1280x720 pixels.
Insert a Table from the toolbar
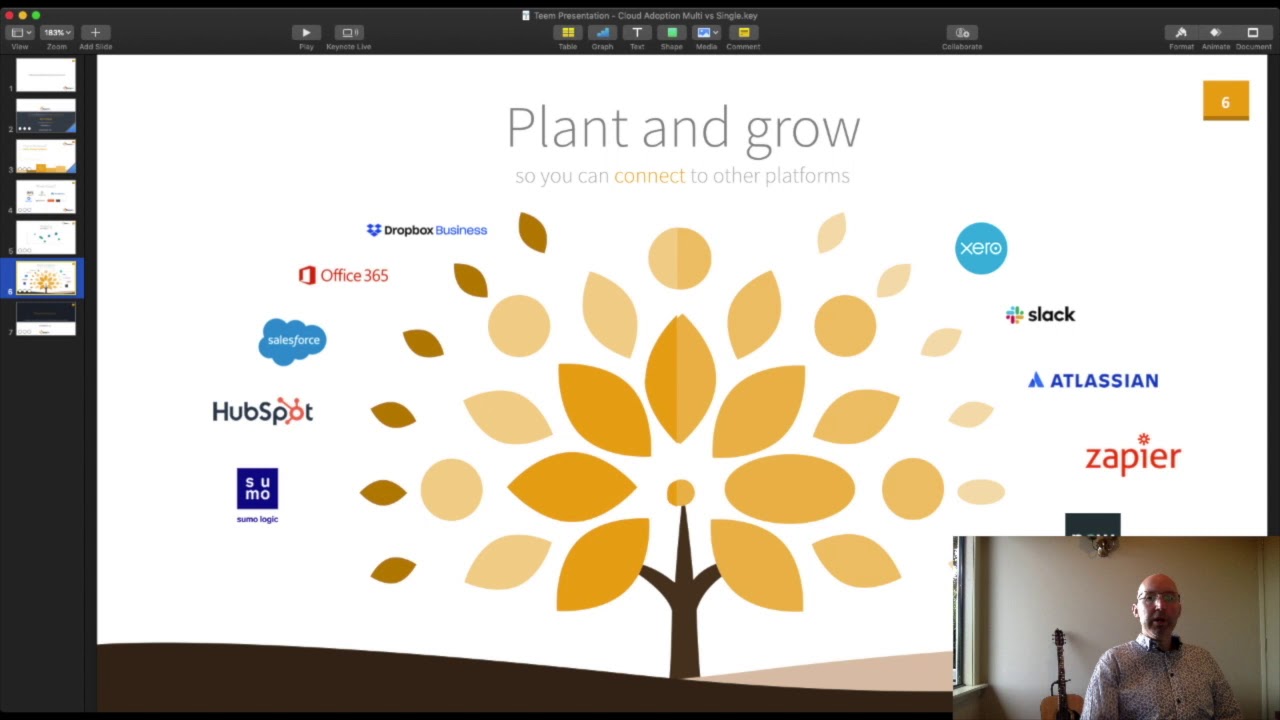[568, 33]
